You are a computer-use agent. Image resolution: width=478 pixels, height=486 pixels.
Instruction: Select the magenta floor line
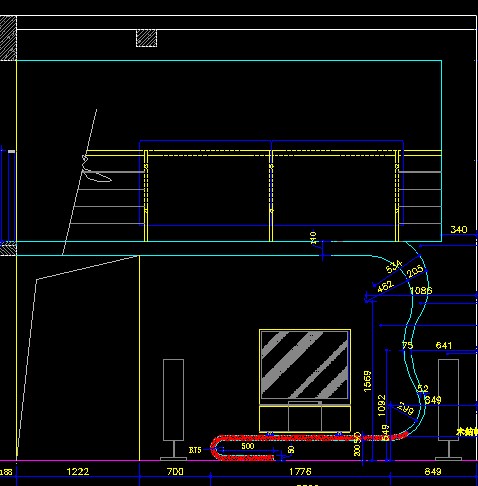239,461
